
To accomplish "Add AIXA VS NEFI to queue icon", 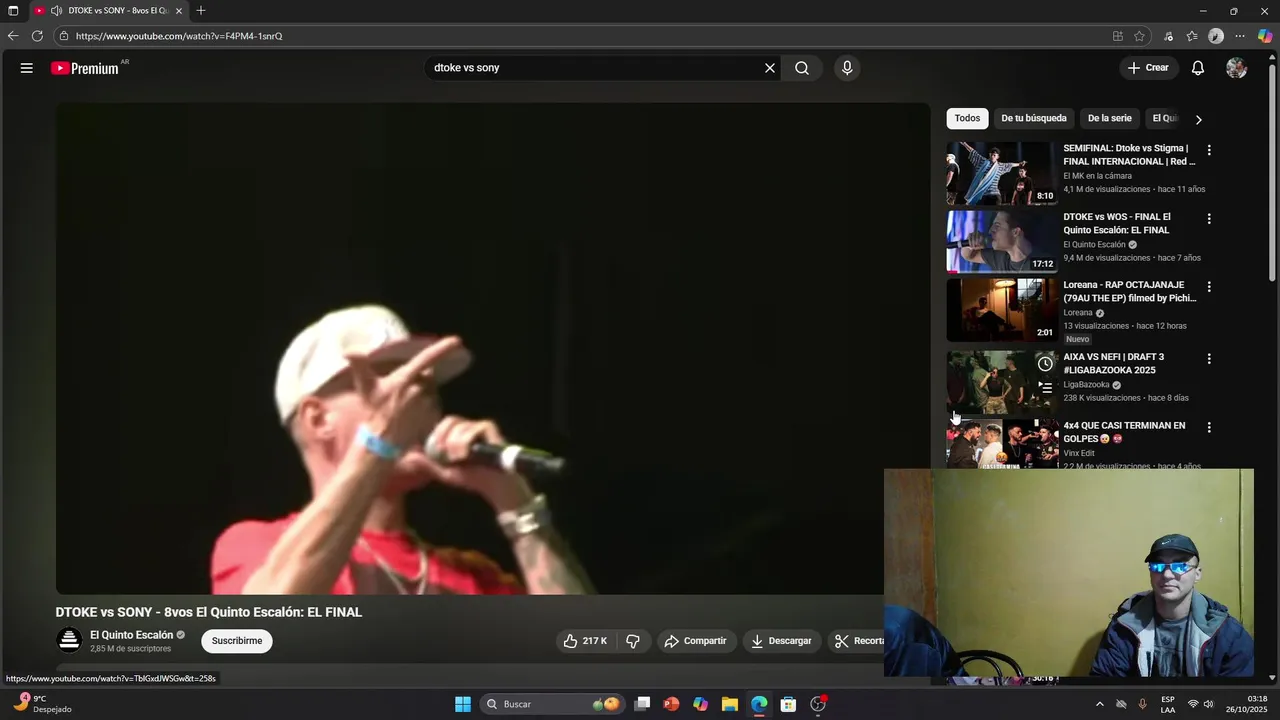I will click(x=1045, y=388).
